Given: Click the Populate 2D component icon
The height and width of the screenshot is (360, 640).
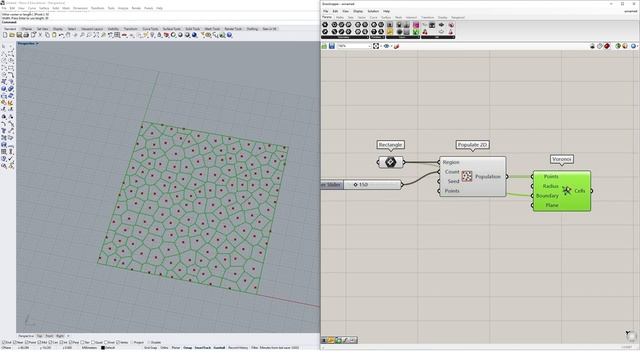Looking at the screenshot, I should tap(467, 176).
